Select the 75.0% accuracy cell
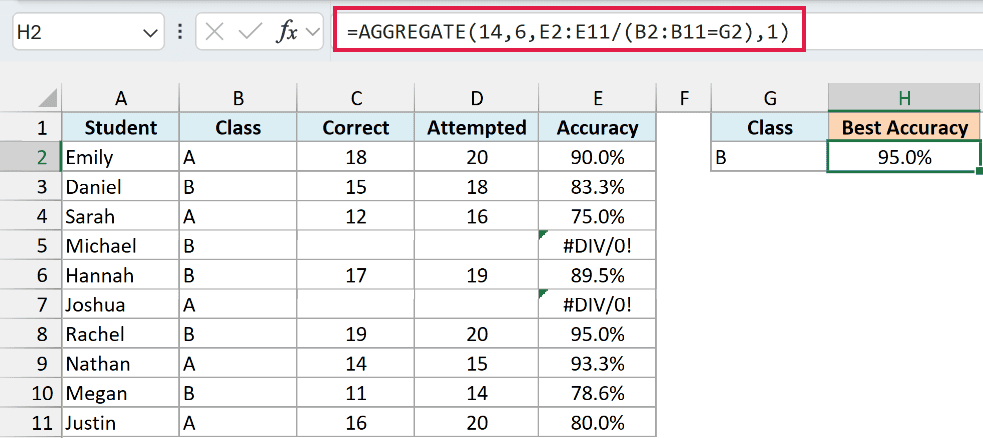 597,216
